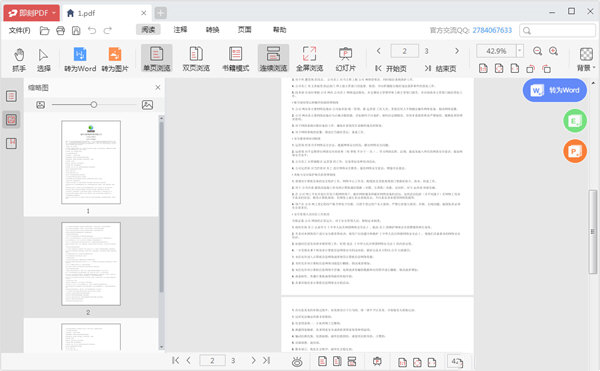Activate the selection arrow tool (选择)

coord(43,60)
